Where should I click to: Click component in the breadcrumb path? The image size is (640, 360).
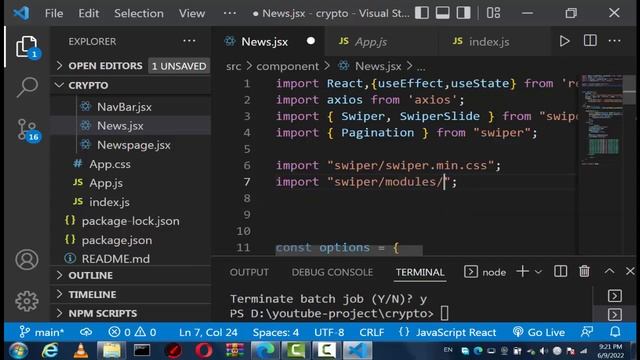click(x=287, y=66)
